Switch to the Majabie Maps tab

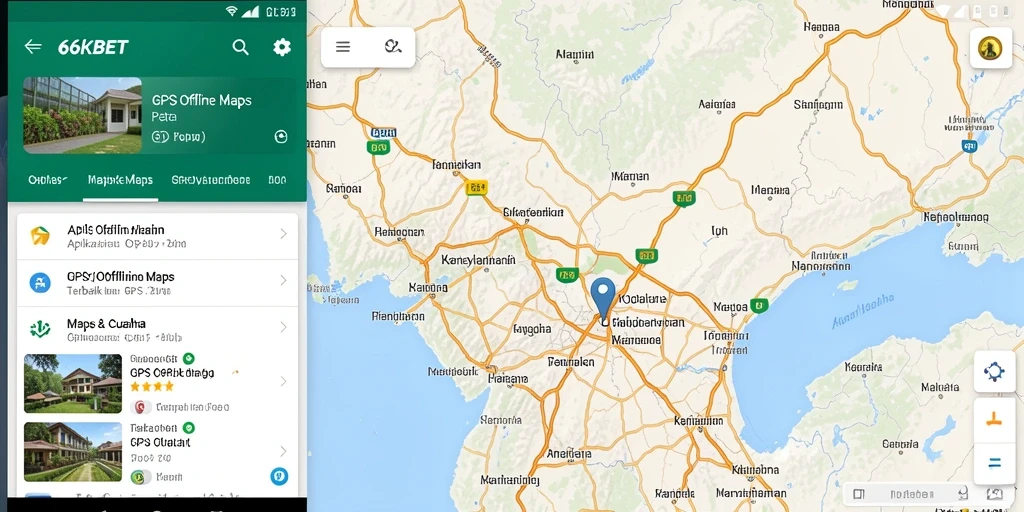(x=120, y=180)
